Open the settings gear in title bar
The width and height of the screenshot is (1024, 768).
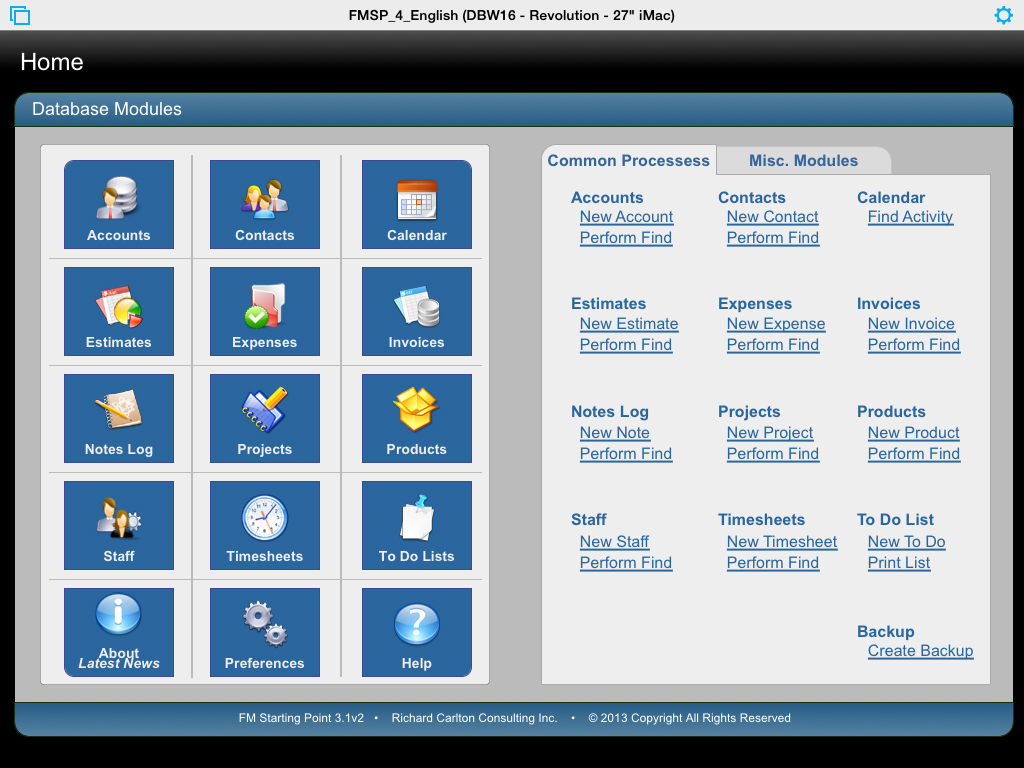1003,15
